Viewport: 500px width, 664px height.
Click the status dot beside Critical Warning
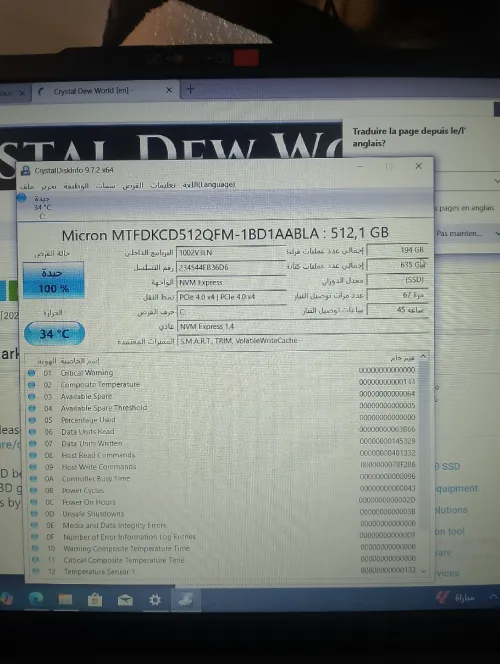pyautogui.click(x=31, y=373)
